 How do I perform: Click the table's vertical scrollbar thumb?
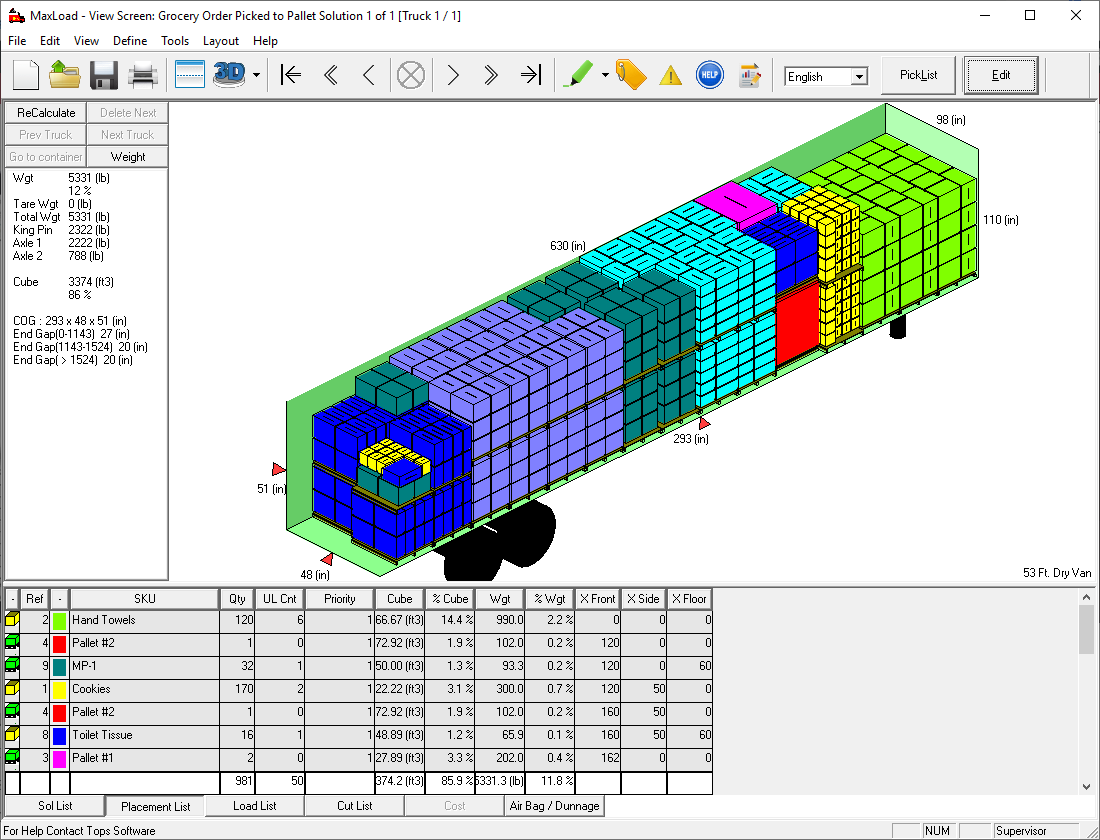(1087, 628)
